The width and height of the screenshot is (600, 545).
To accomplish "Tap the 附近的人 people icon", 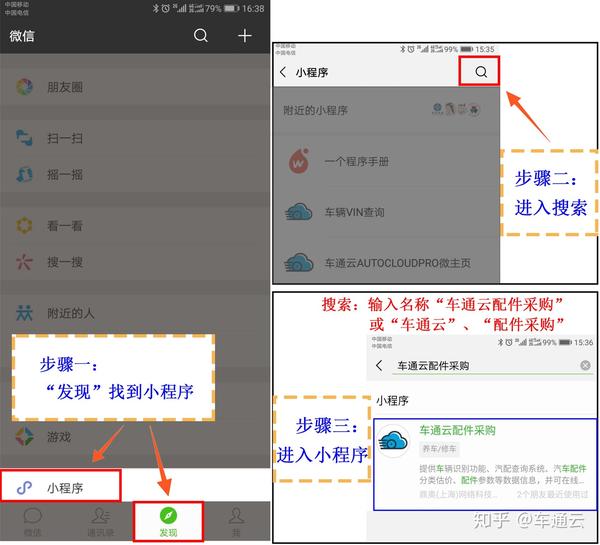I will [24, 313].
